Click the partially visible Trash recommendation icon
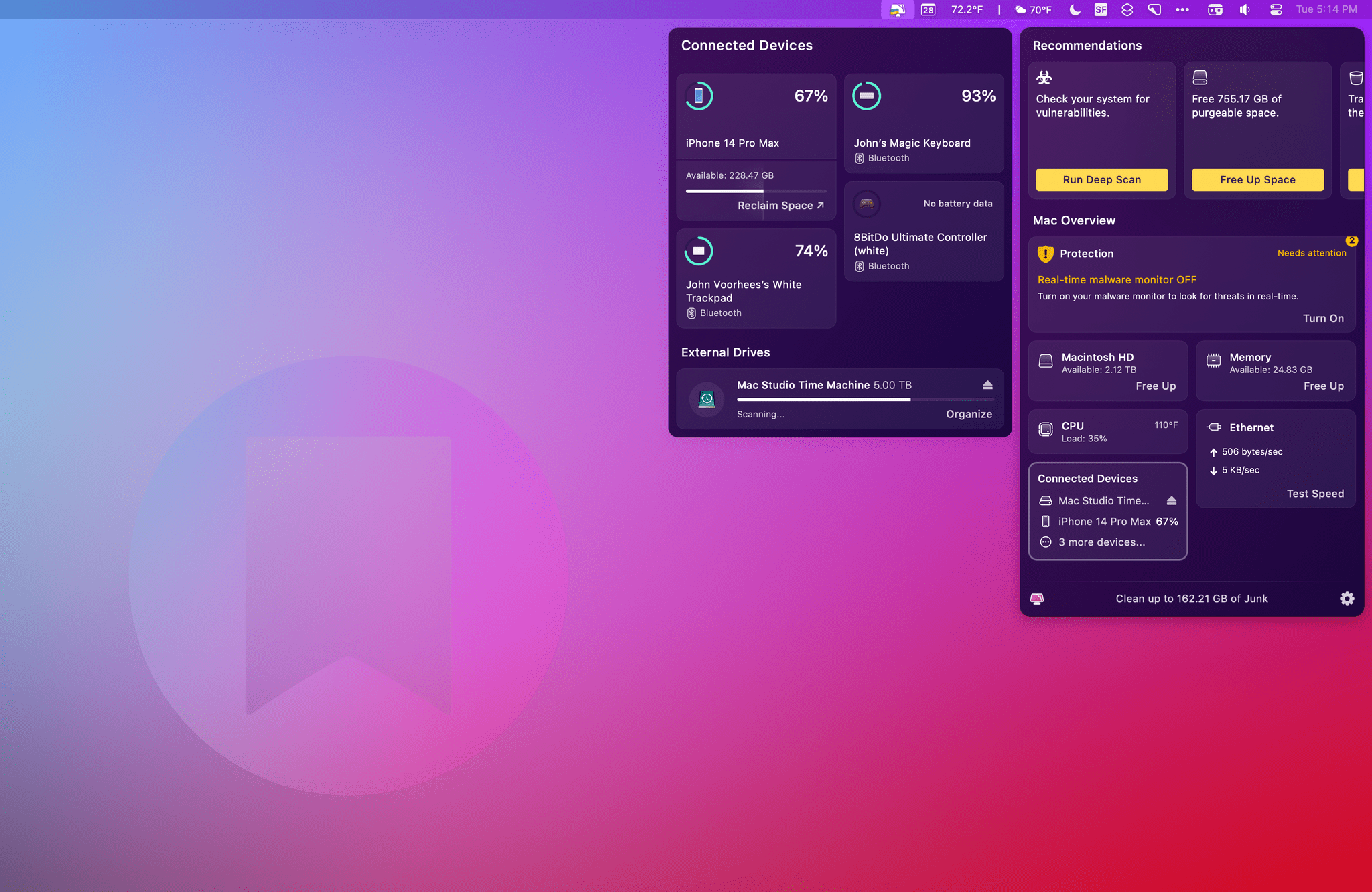This screenshot has height=892, width=1372. [1356, 78]
